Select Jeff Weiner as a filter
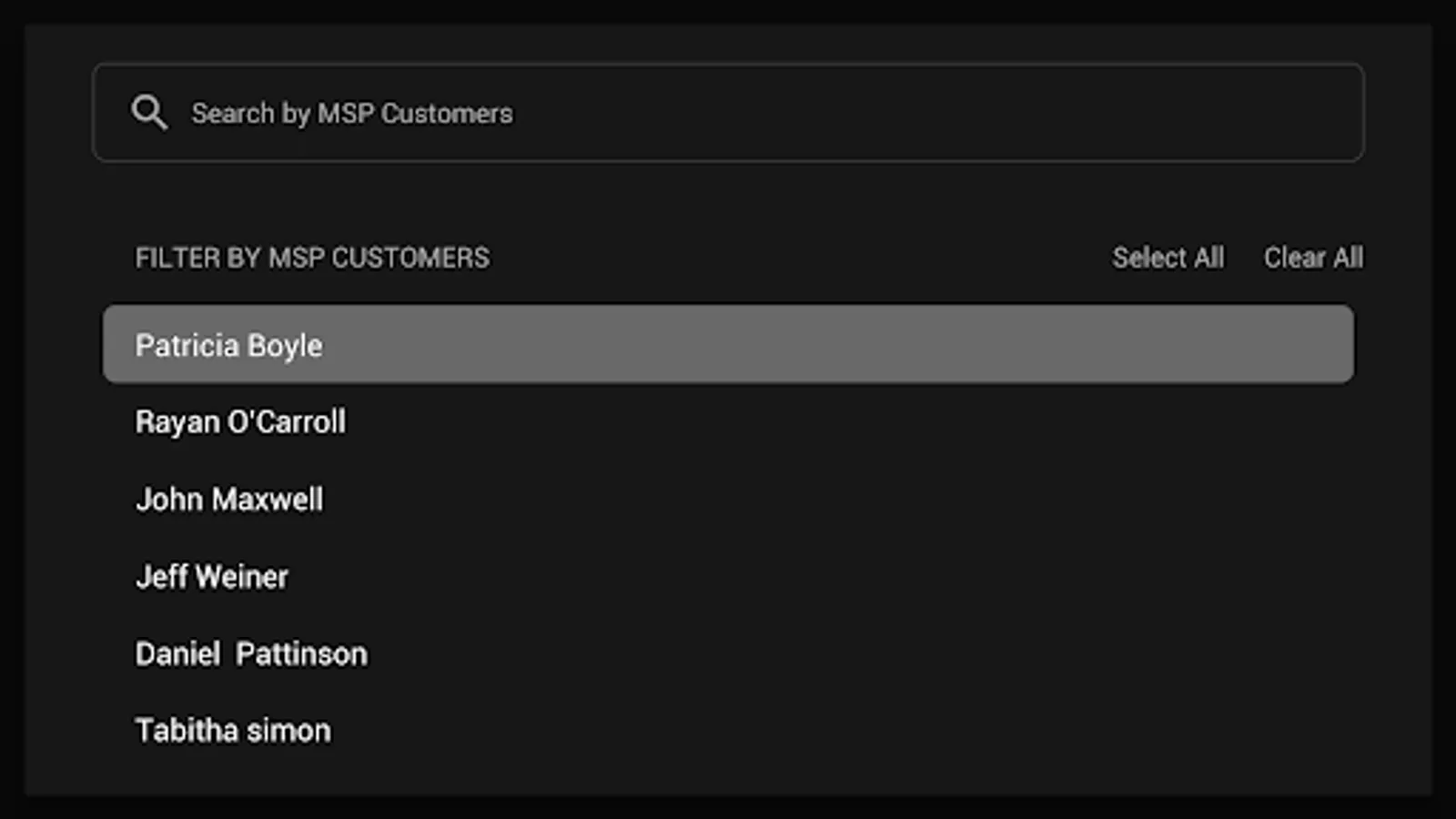 tap(212, 577)
